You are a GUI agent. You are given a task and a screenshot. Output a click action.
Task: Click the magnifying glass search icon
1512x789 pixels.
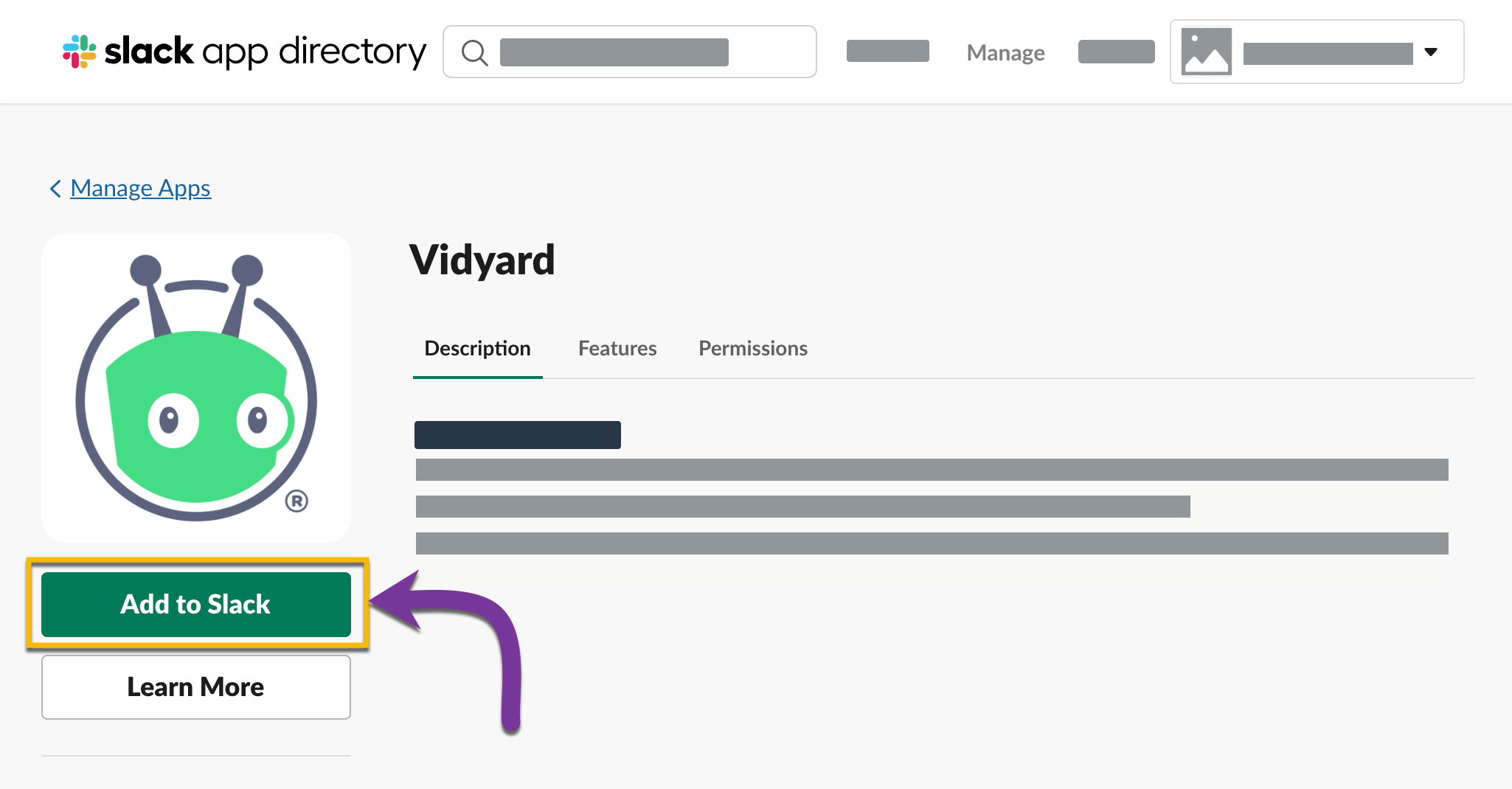[474, 52]
